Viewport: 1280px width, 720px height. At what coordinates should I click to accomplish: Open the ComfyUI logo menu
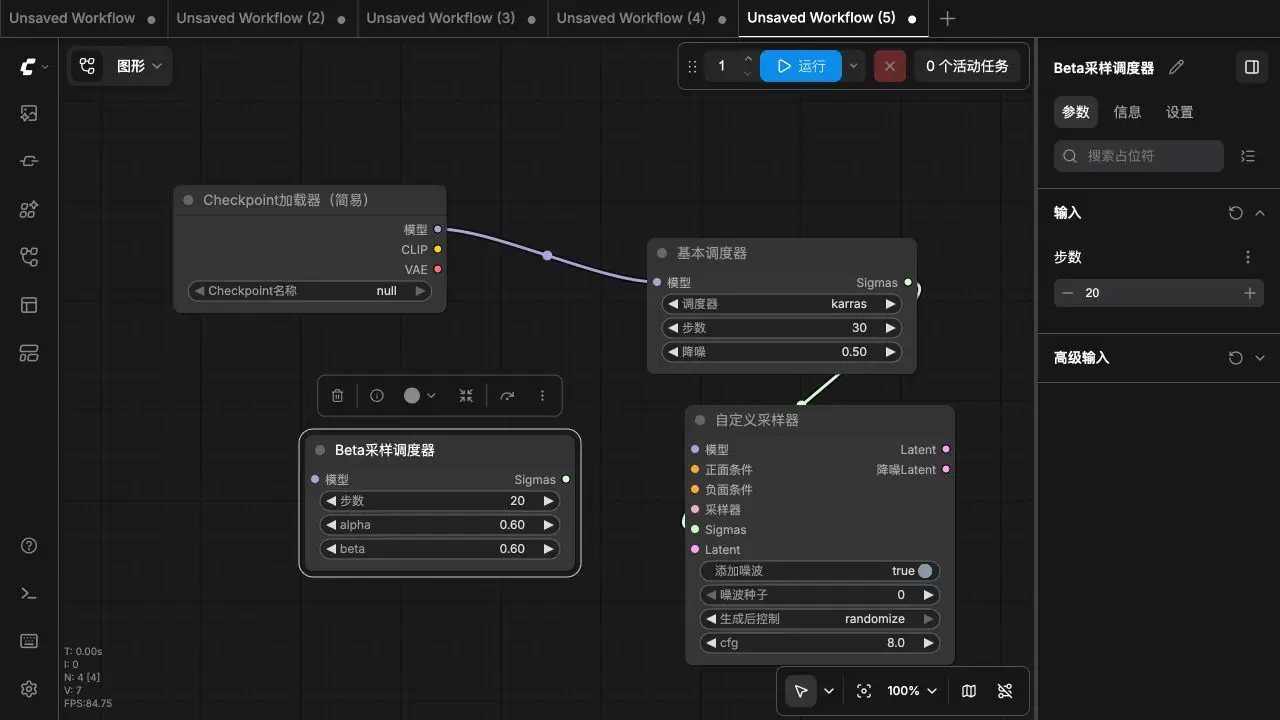coord(33,67)
